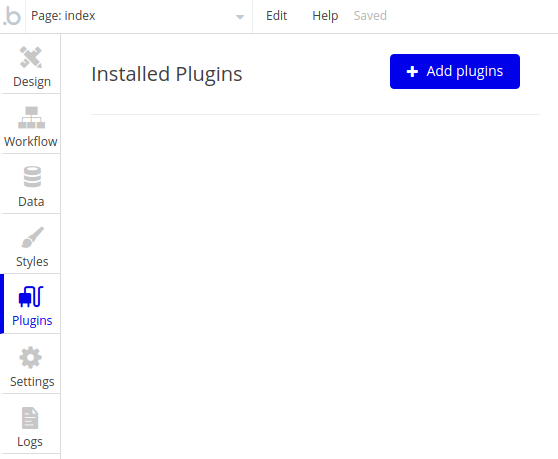Go to the Data tab label
558x459 pixels.
coord(31,202)
